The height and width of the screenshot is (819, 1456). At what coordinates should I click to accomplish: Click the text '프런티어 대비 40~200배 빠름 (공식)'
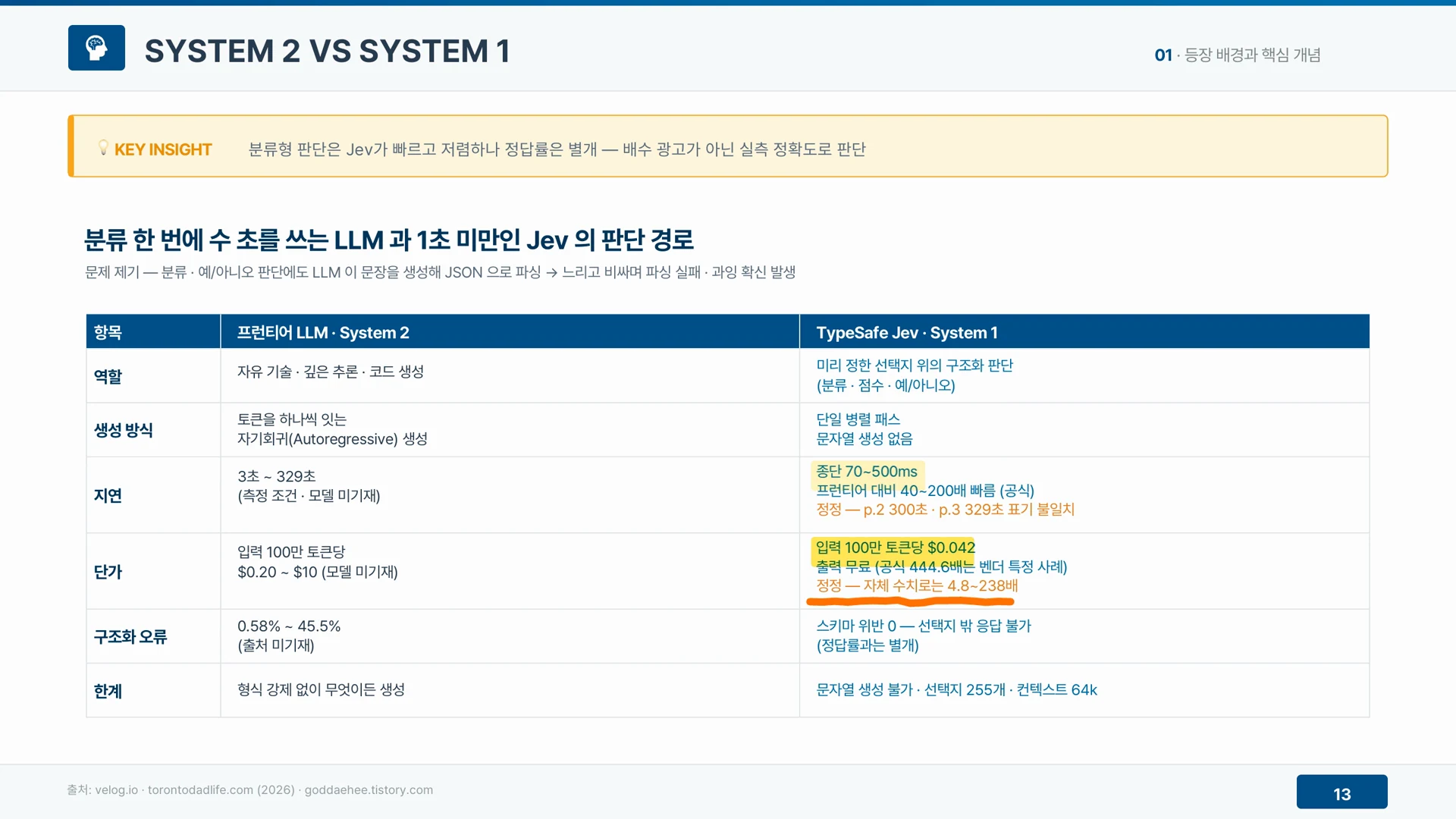click(925, 491)
